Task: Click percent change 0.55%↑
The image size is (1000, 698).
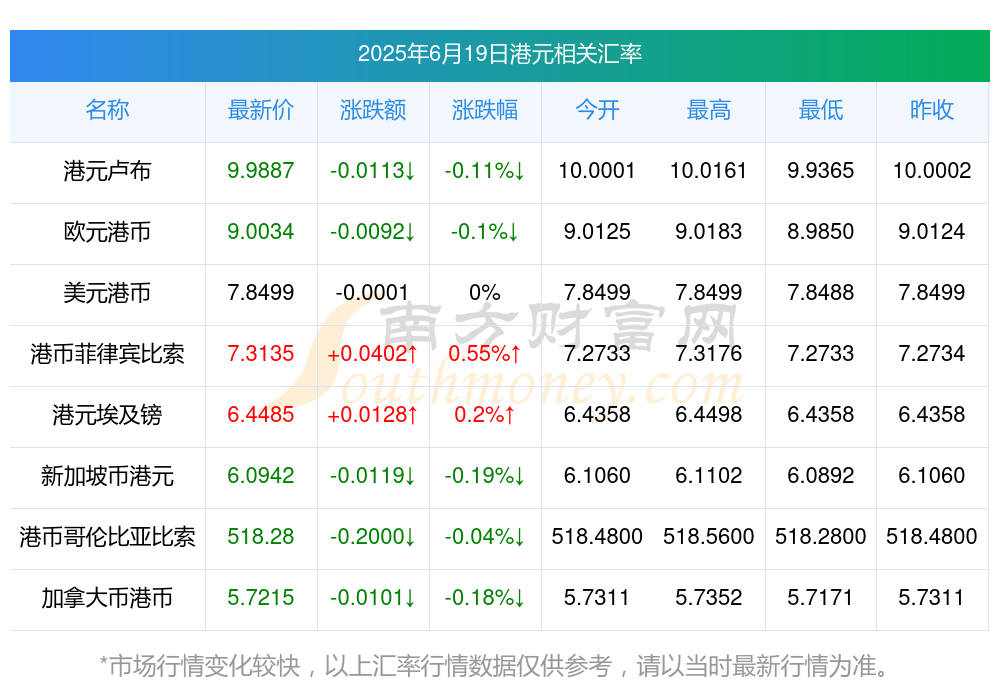Action: tap(485, 353)
